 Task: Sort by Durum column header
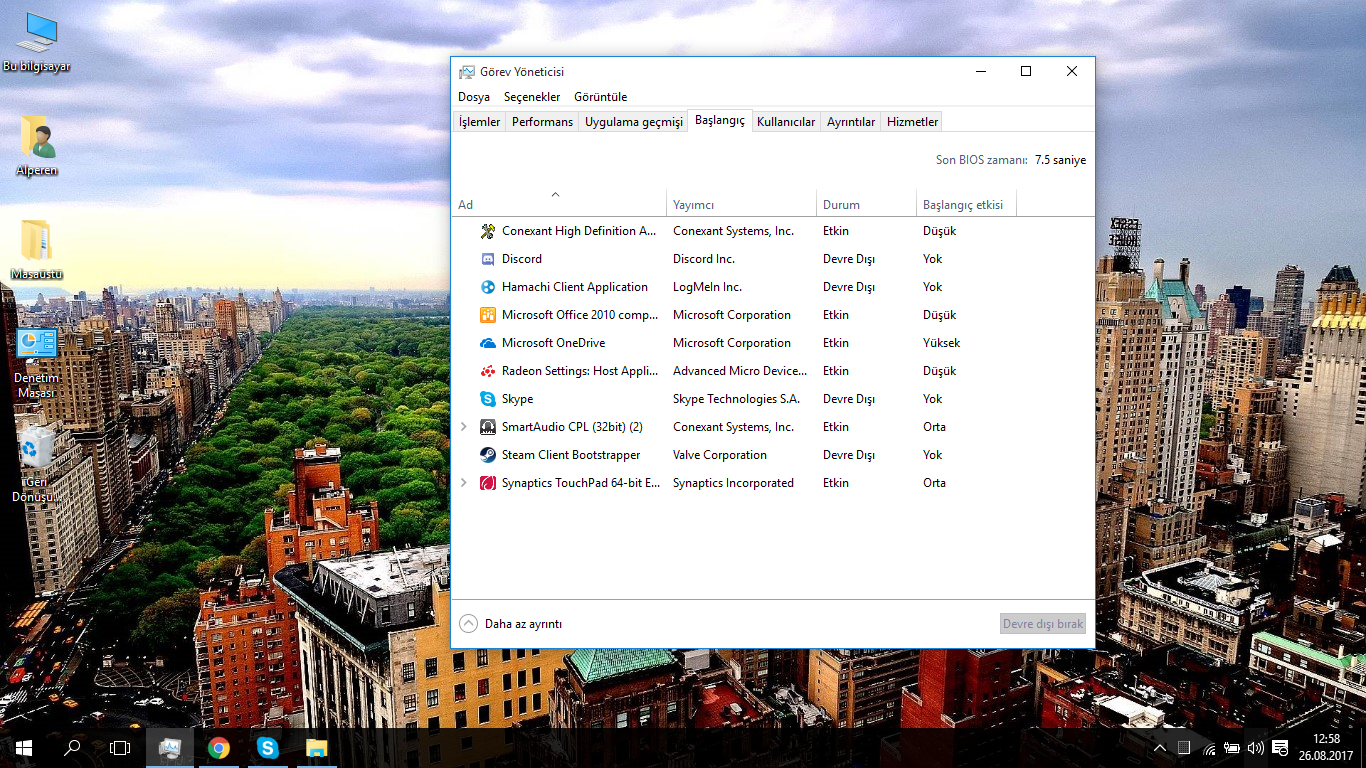[x=866, y=203]
